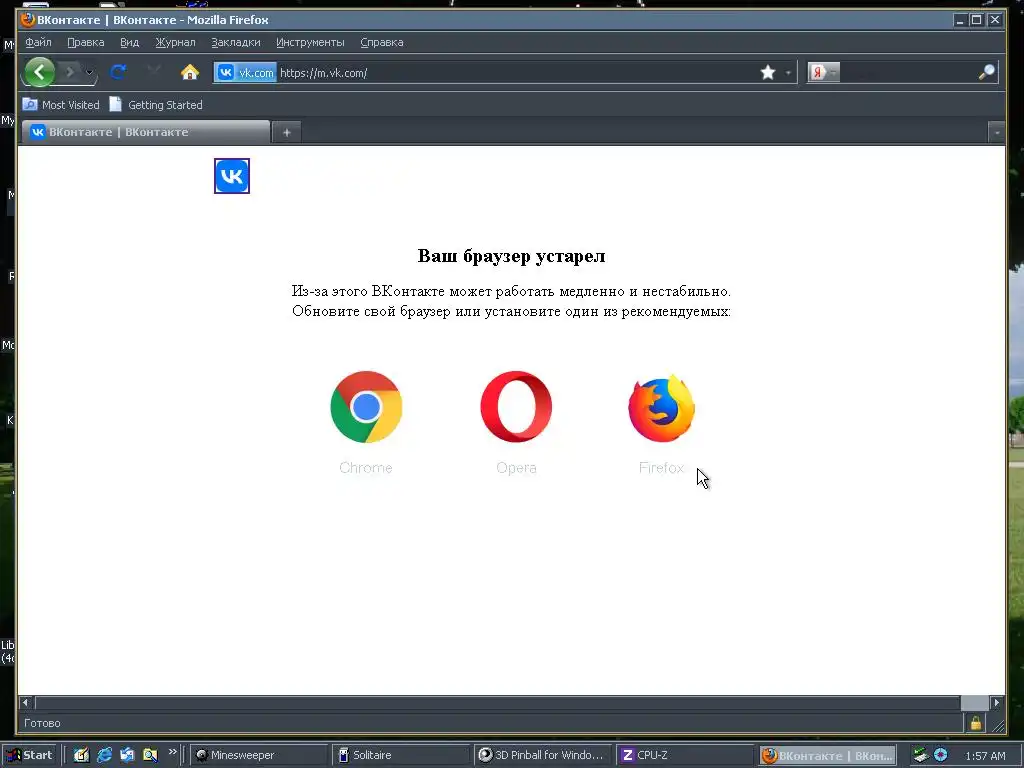
Task: Open the Правка menu
Action: point(86,42)
